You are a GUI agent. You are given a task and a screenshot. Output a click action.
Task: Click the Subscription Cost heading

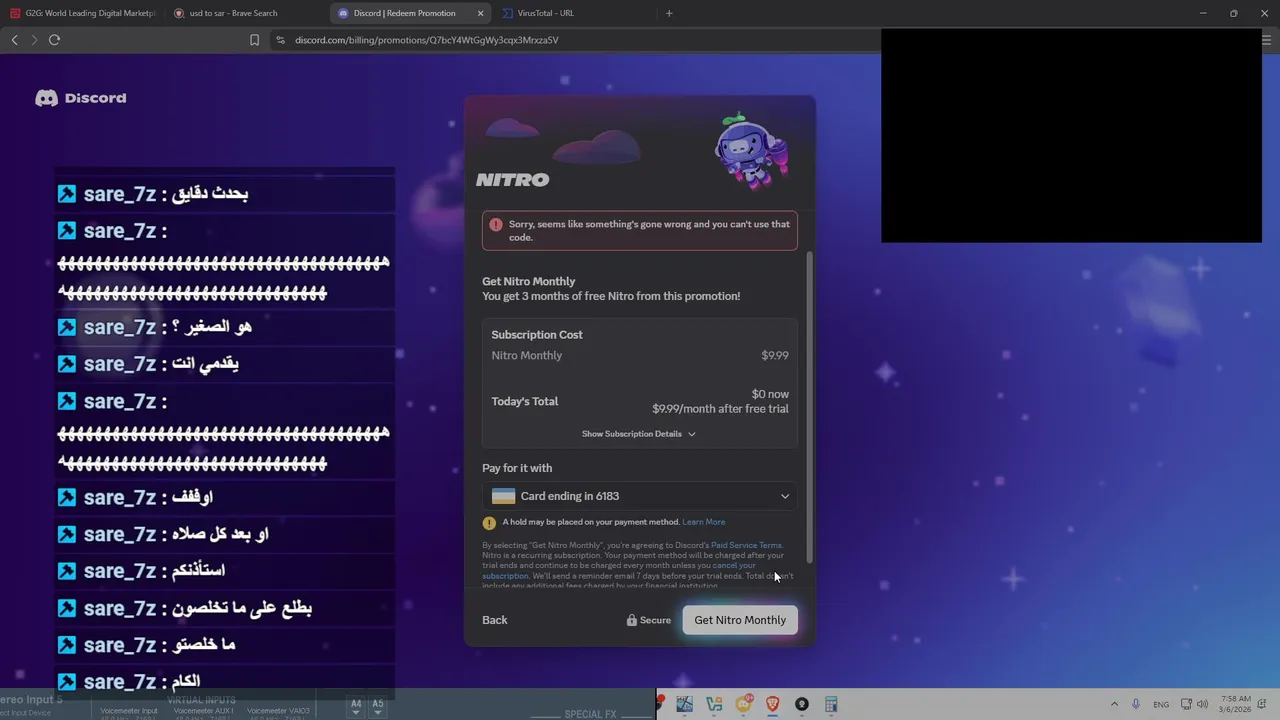point(537,335)
